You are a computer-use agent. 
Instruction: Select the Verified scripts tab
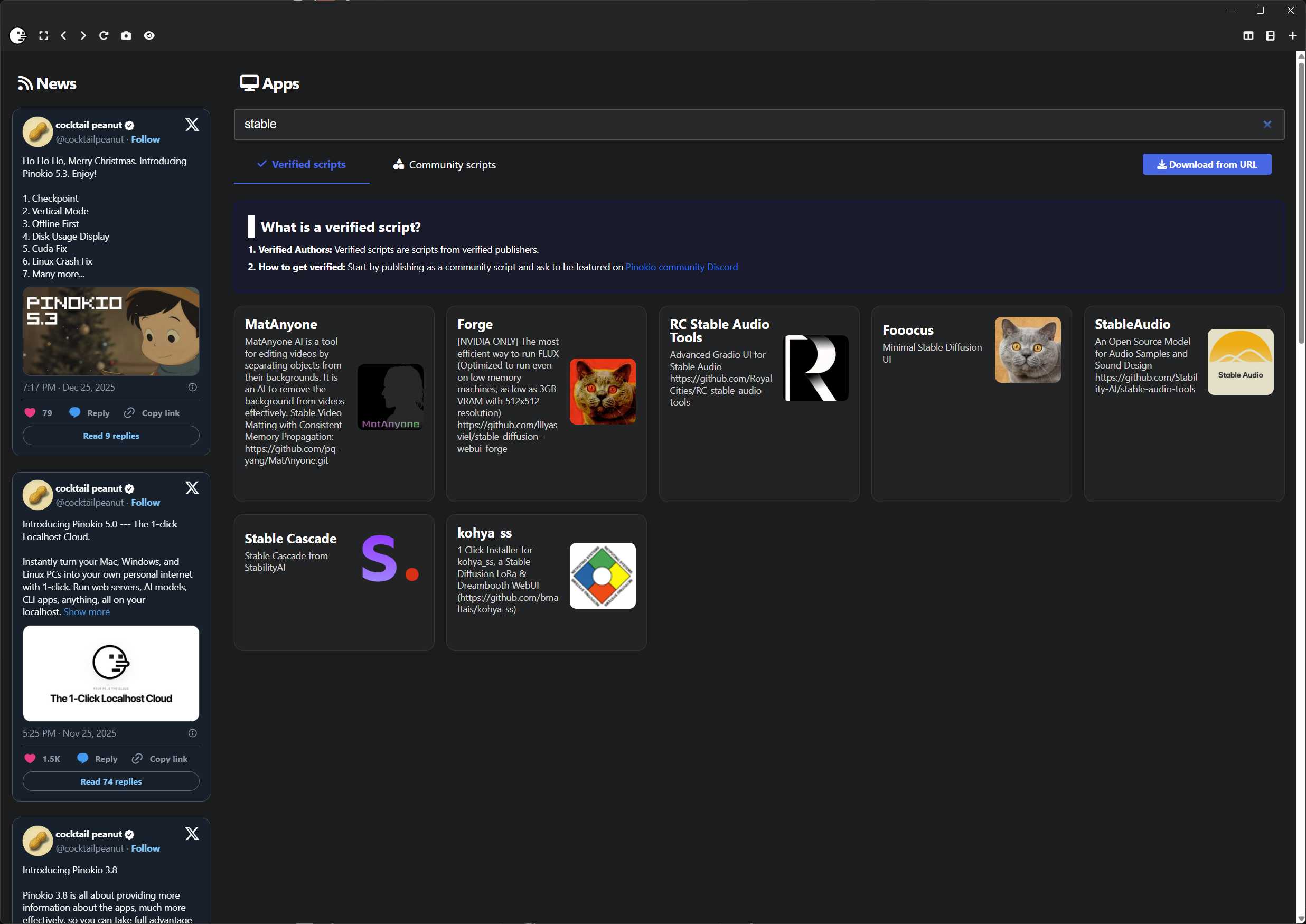click(302, 164)
